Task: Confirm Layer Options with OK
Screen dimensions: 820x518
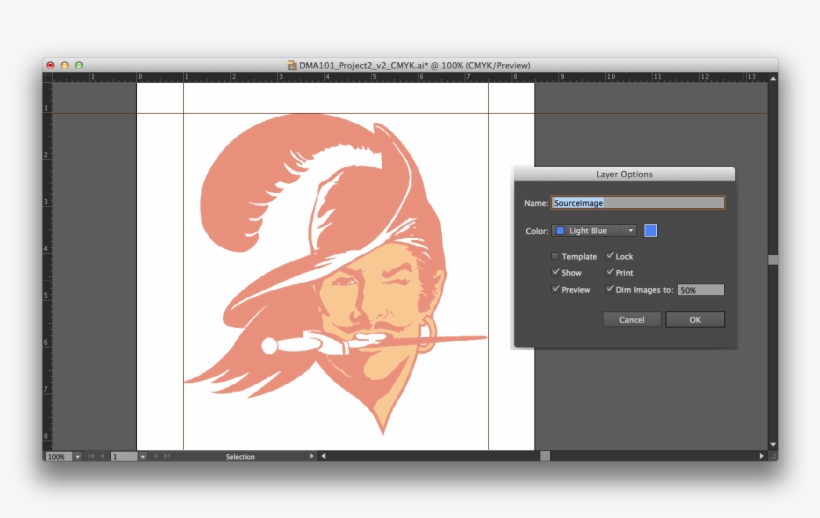Action: click(x=695, y=319)
